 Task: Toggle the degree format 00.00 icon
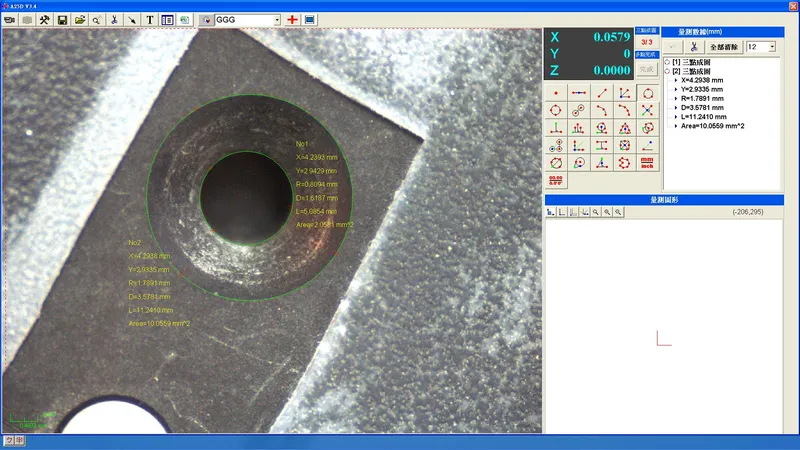pyautogui.click(x=556, y=180)
